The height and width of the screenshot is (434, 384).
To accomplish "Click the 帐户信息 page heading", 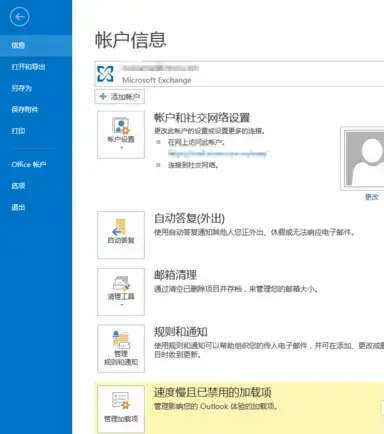I will [130, 40].
